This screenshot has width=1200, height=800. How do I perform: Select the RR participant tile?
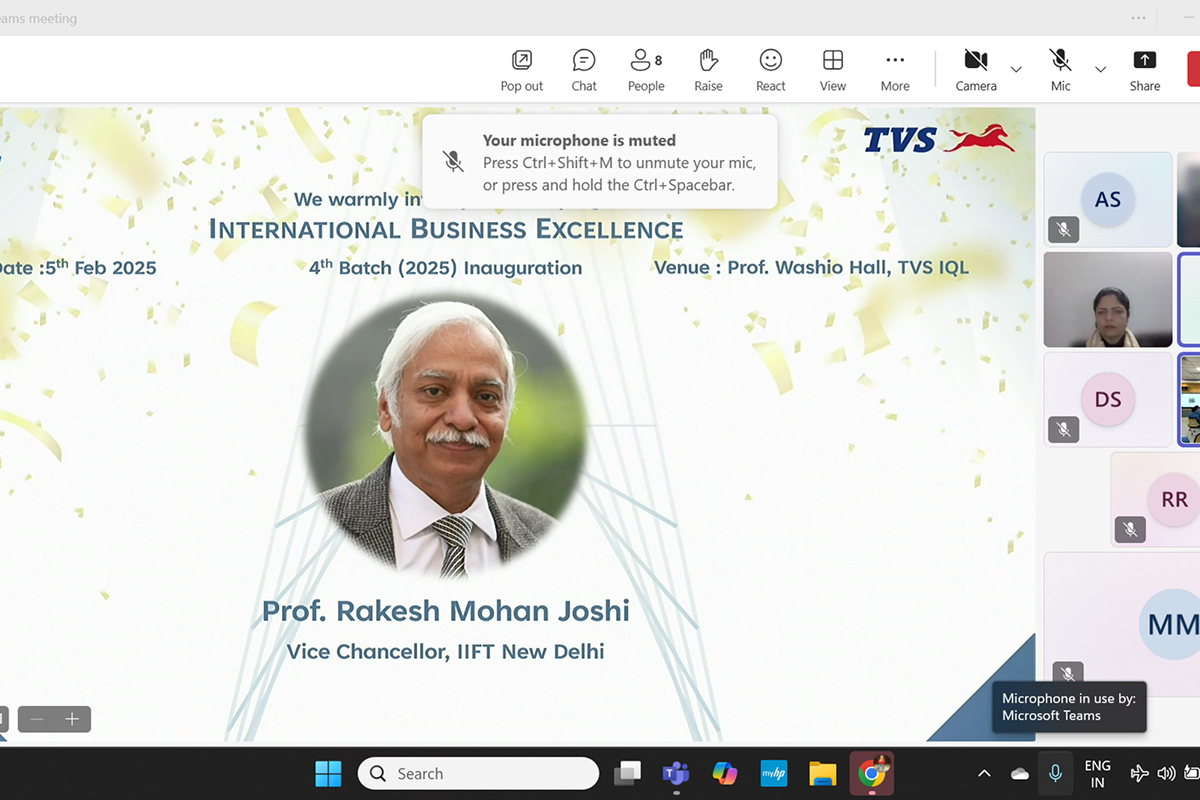(1157, 499)
